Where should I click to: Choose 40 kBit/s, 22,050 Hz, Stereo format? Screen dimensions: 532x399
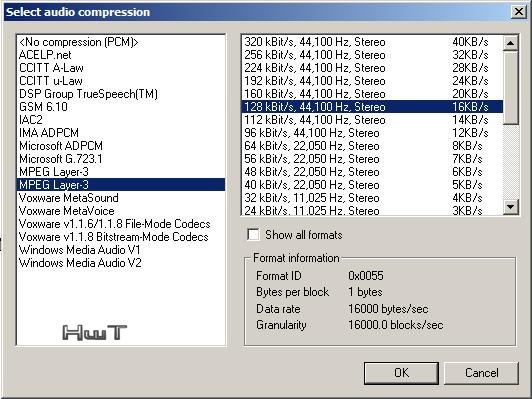[372, 185]
